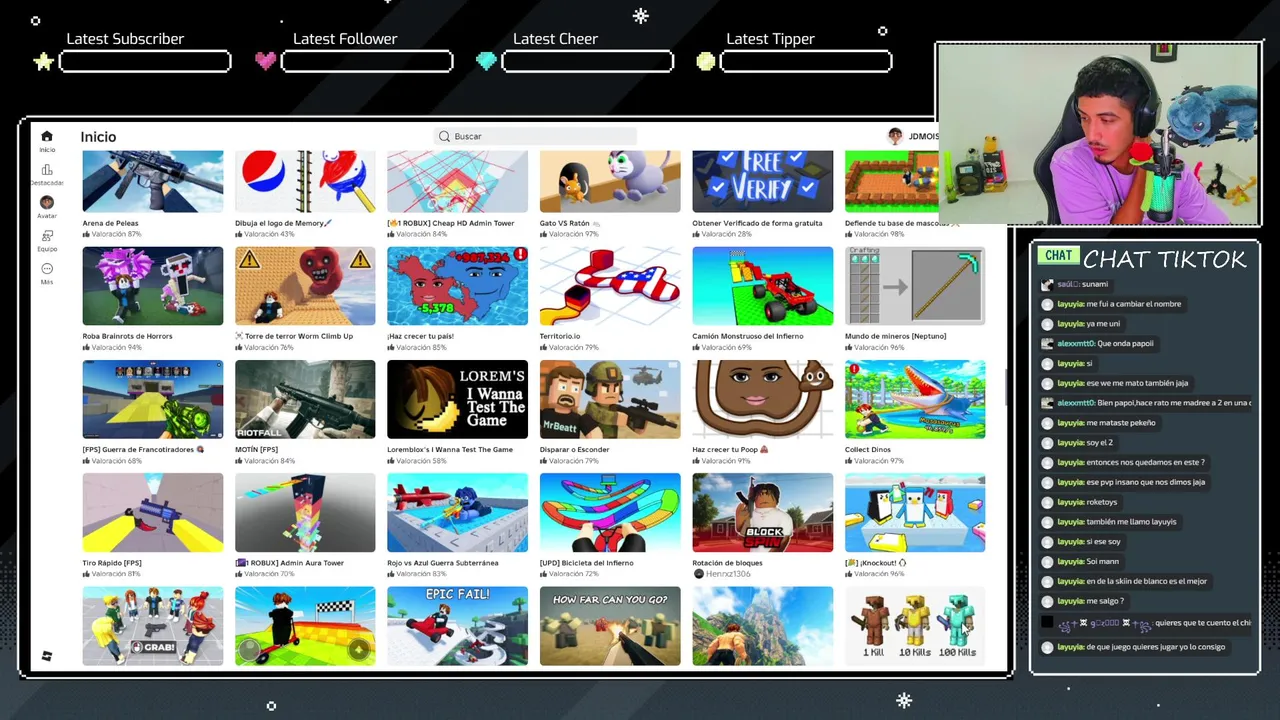Open the 1 Kill 10 Kills 100 Kills thumbnail
Image resolution: width=1280 pixels, height=720 pixels.
915,626
